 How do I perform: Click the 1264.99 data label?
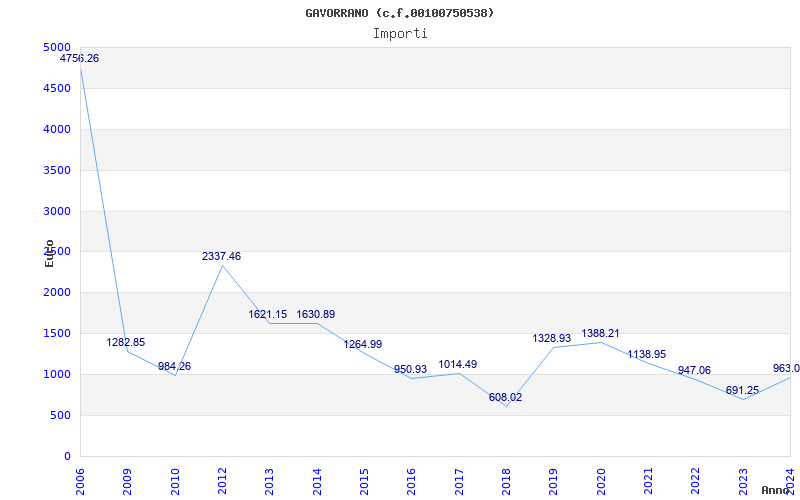[x=363, y=344]
